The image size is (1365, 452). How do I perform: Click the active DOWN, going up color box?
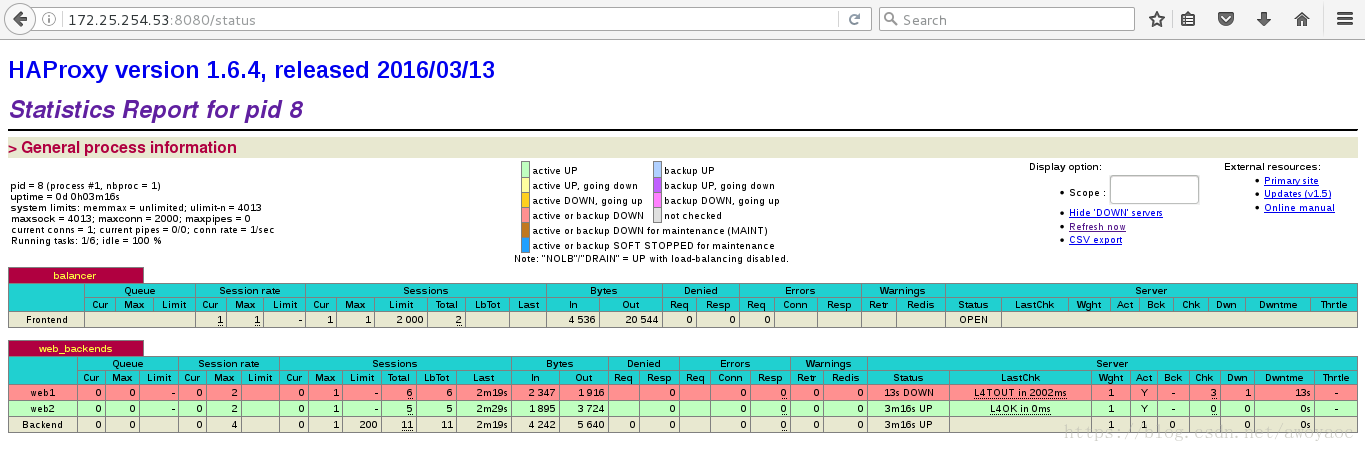coord(525,200)
